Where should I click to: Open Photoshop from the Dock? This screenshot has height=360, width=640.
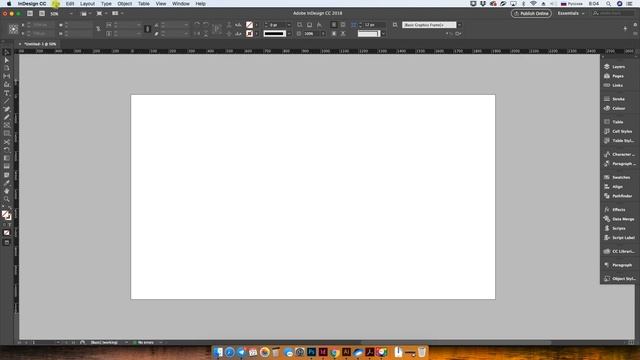point(311,352)
